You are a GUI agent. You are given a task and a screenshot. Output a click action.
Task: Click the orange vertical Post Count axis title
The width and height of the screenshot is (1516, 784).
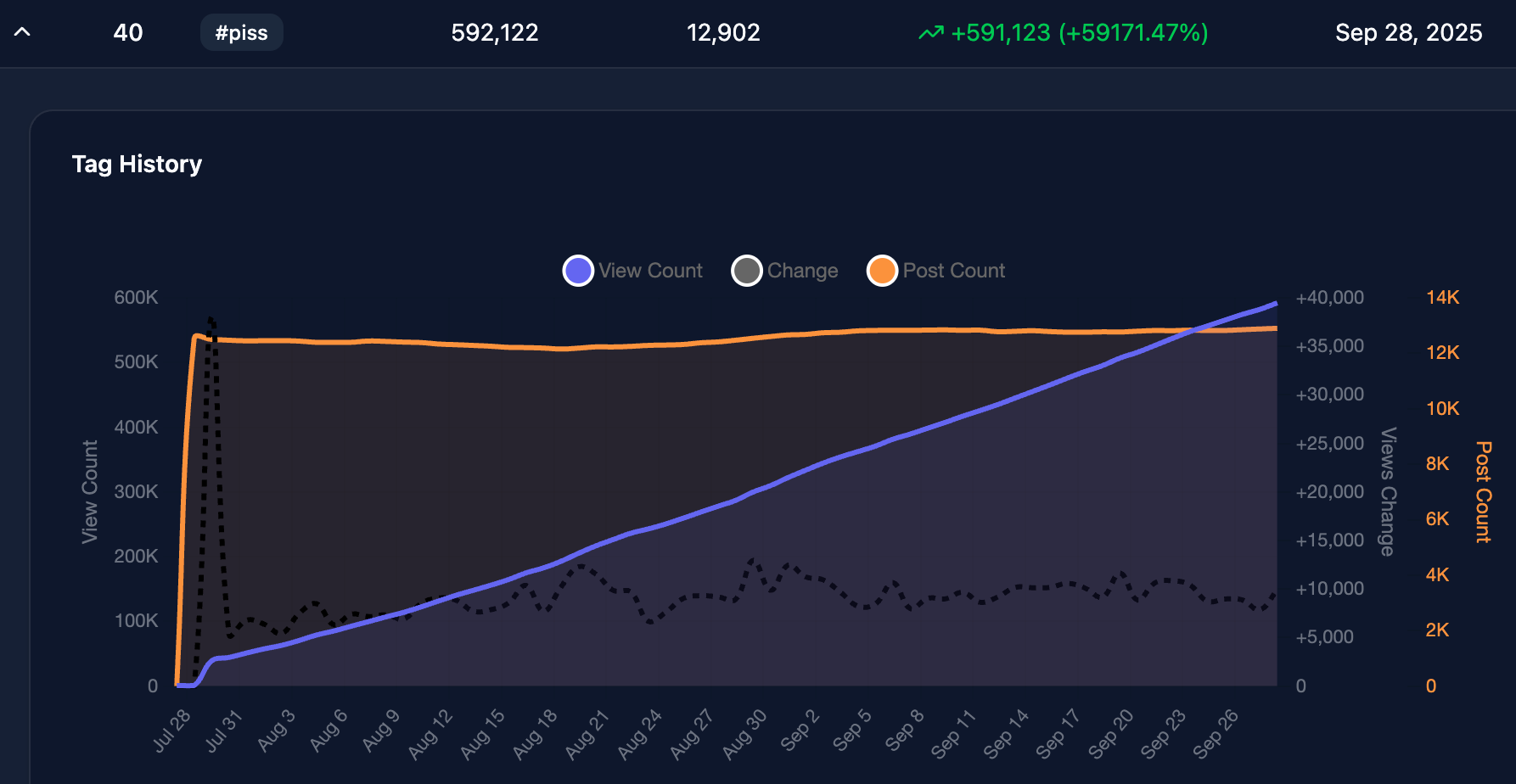point(1483,492)
